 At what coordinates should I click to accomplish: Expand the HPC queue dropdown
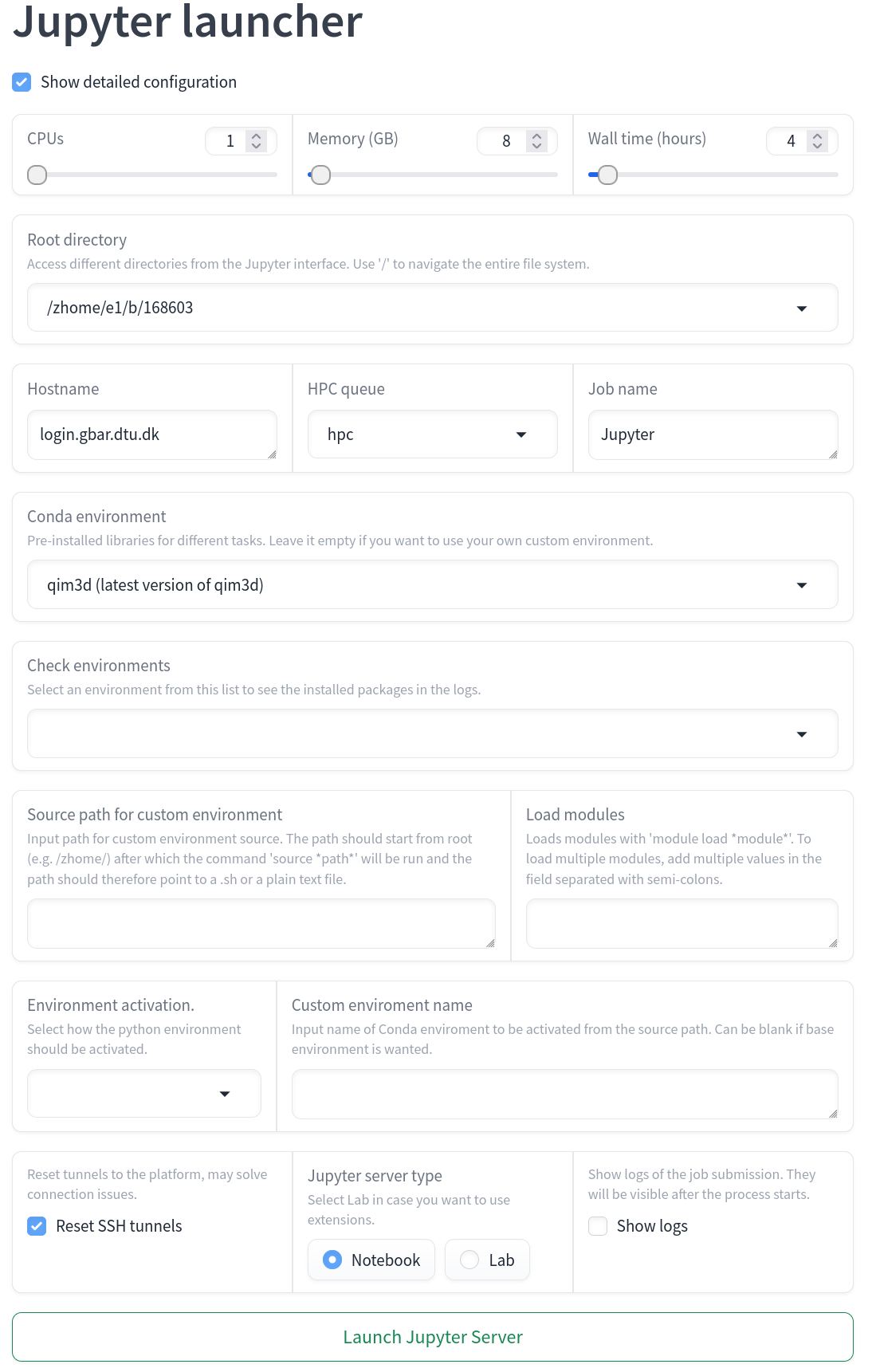[521, 434]
